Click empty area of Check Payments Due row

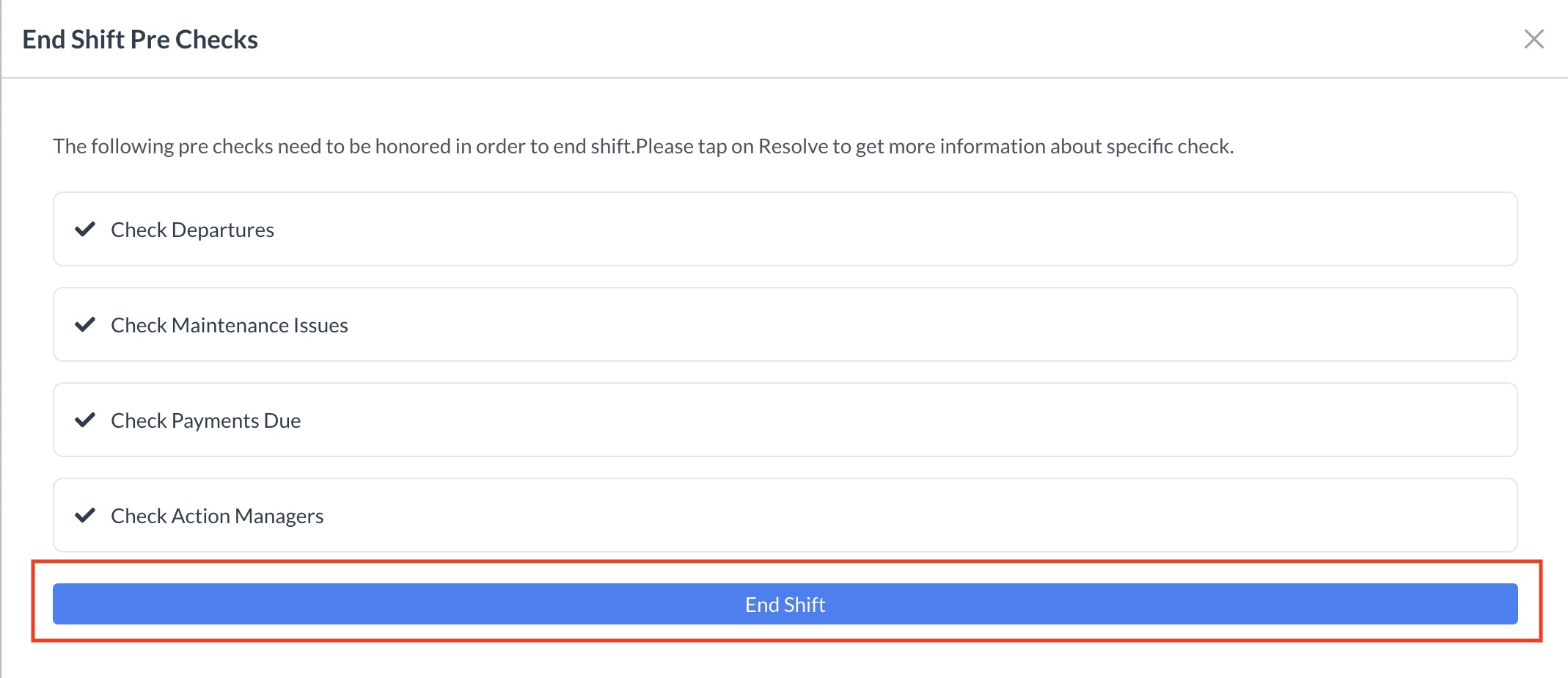(x=880, y=420)
